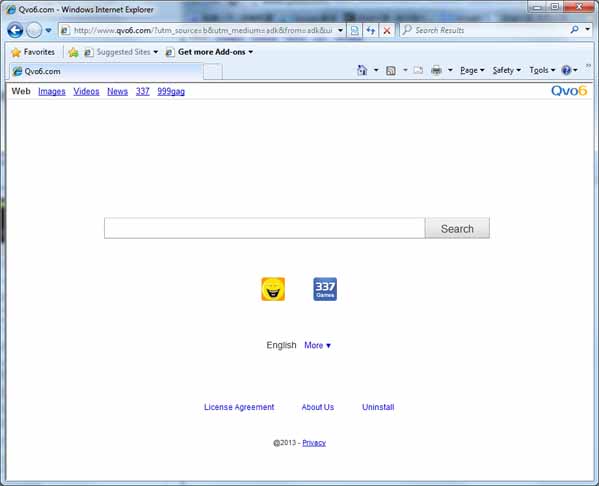Click the Search Results toolbar box

pos(484,30)
